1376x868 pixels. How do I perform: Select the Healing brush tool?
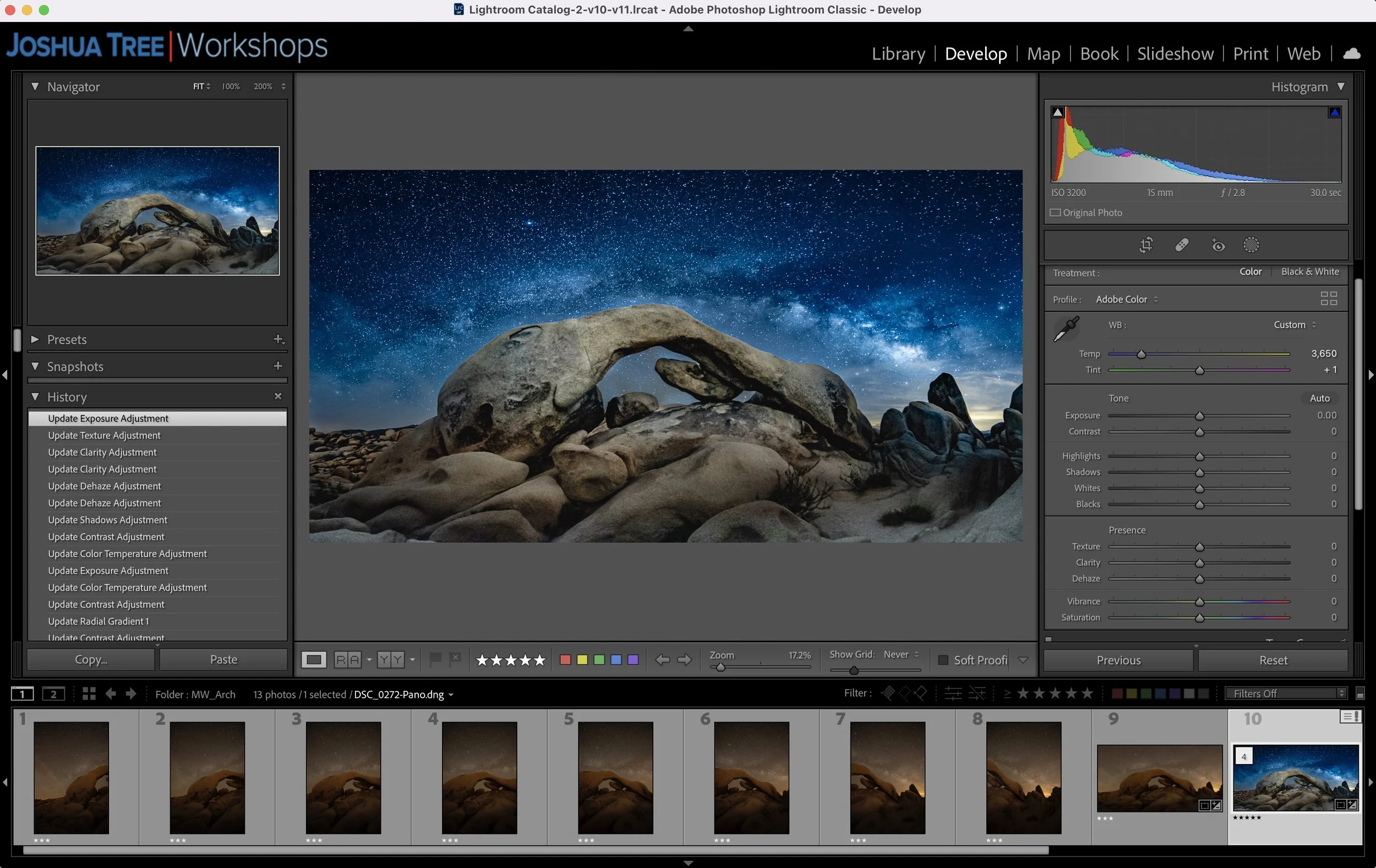point(1181,245)
